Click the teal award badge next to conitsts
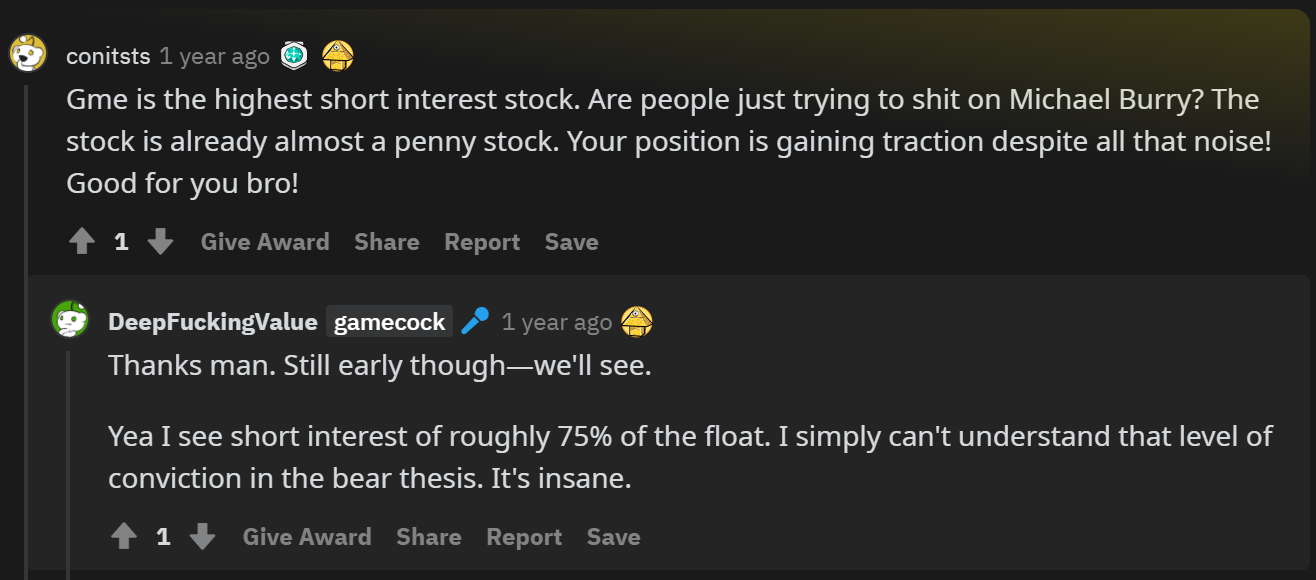Image resolution: width=1316 pixels, height=580 pixels. coord(294,56)
